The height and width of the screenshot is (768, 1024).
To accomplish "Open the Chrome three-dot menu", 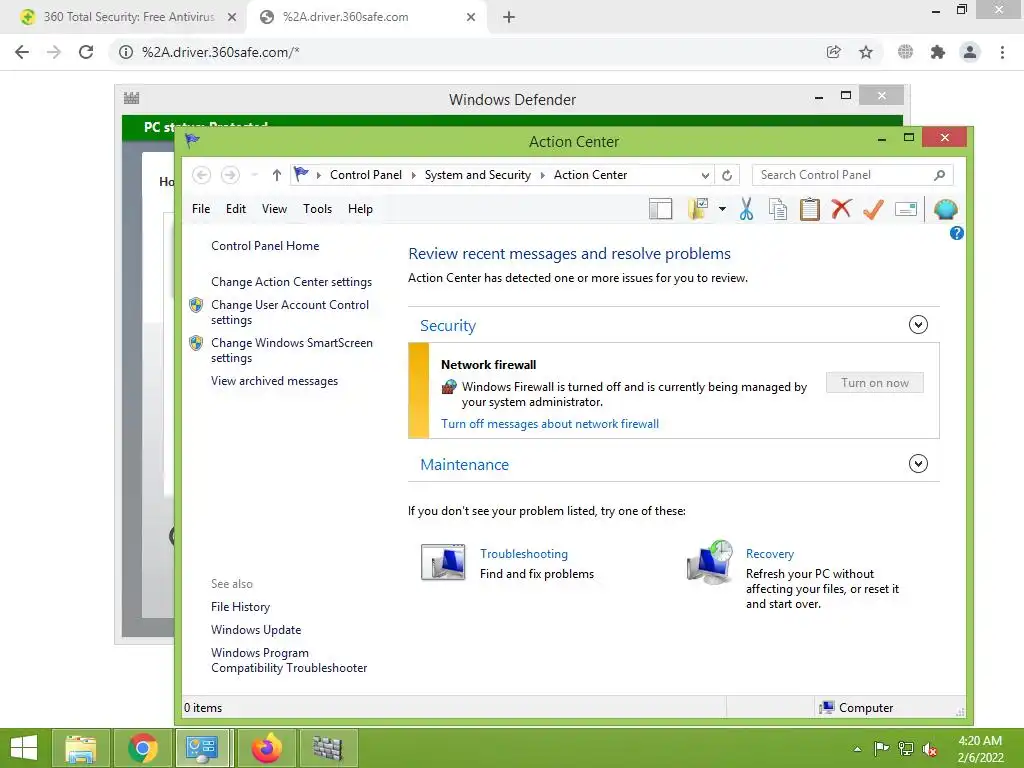I will coord(1002,52).
